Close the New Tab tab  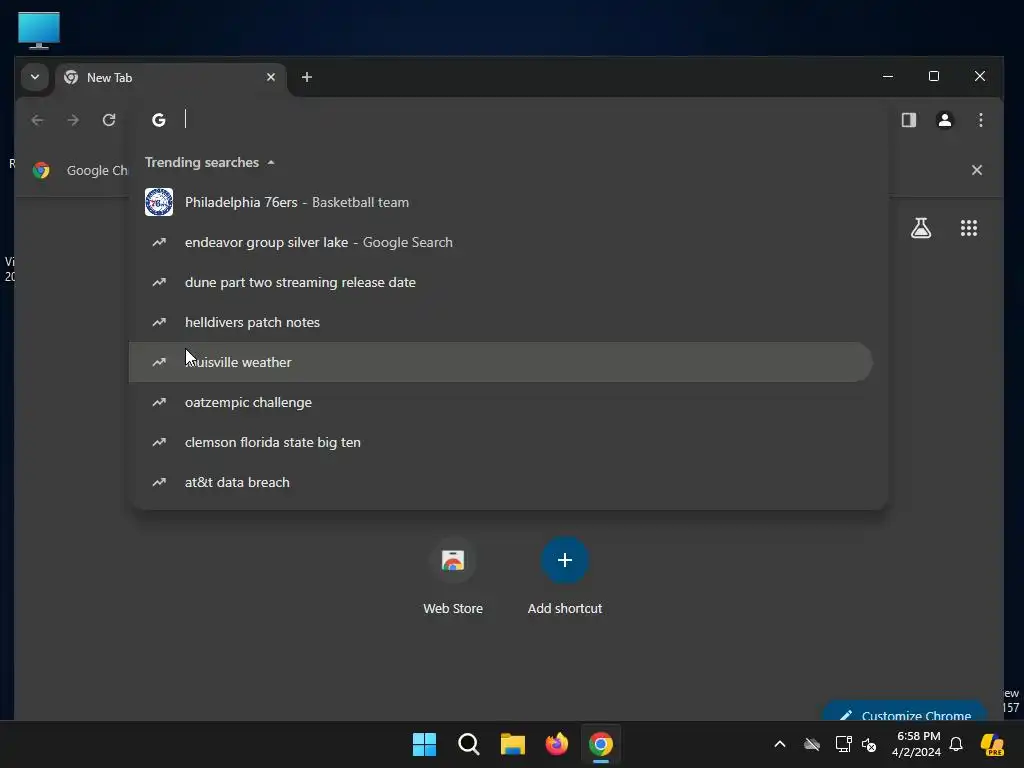(x=270, y=77)
